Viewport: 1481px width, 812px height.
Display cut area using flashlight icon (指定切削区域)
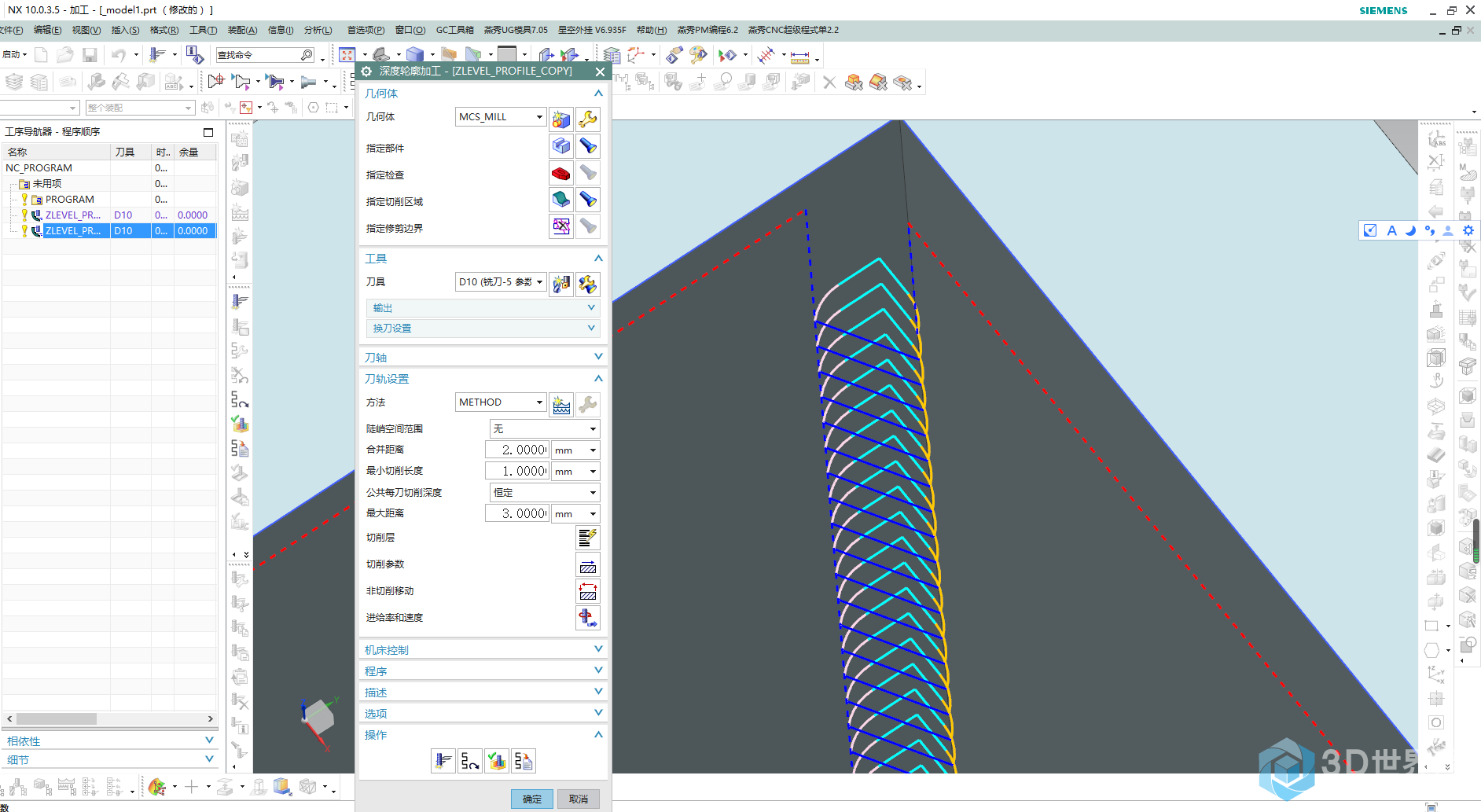click(x=588, y=200)
